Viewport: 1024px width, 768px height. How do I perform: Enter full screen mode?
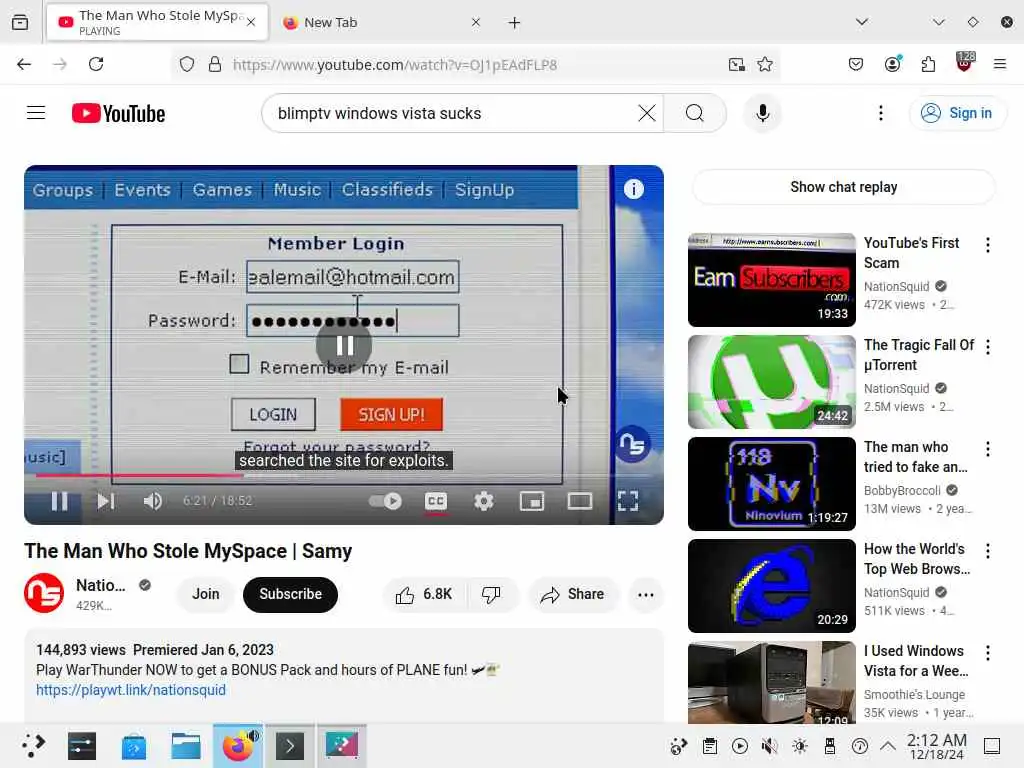[628, 501]
